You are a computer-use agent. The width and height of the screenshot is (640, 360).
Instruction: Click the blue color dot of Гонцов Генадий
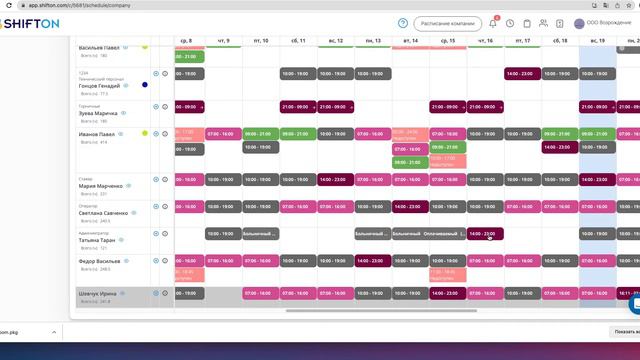click(x=145, y=85)
